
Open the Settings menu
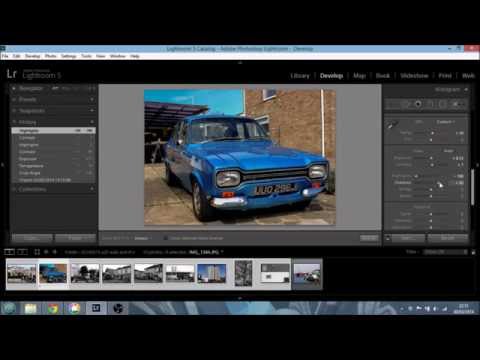[69, 56]
